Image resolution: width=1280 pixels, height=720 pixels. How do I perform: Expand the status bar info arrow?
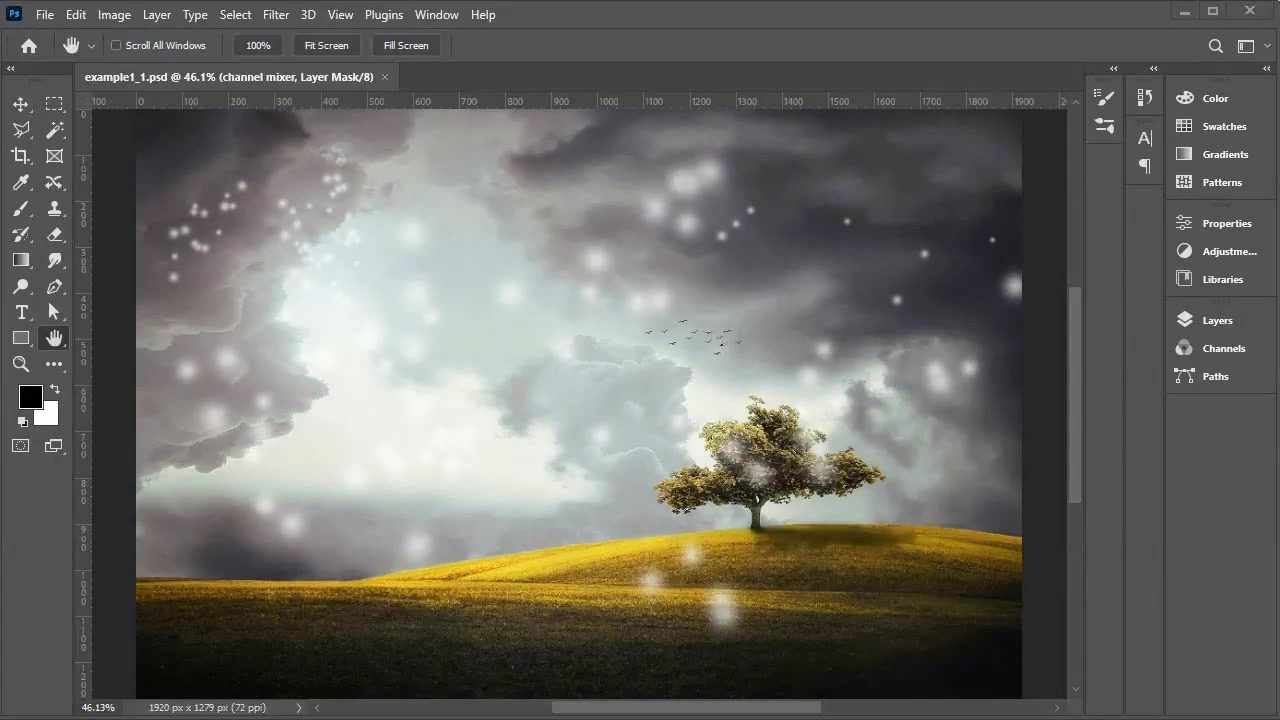tap(298, 708)
